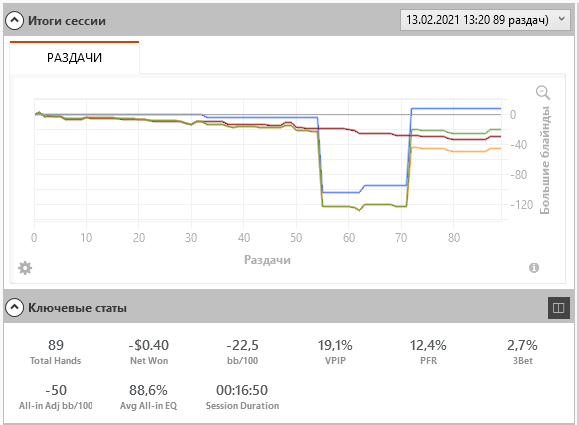Click the All-in Adj bb/100 stat
Viewport: 579px width, 425px height.
click(x=56, y=397)
